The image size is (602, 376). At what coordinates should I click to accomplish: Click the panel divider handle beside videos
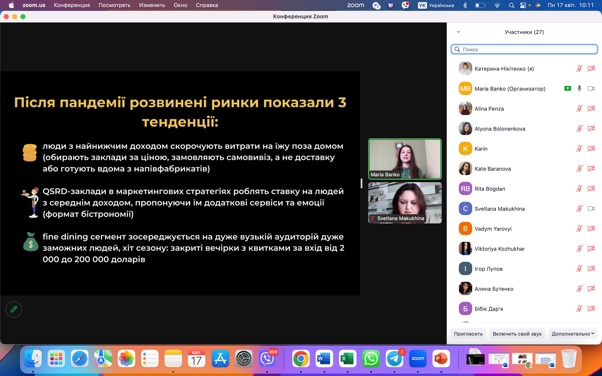[361, 183]
